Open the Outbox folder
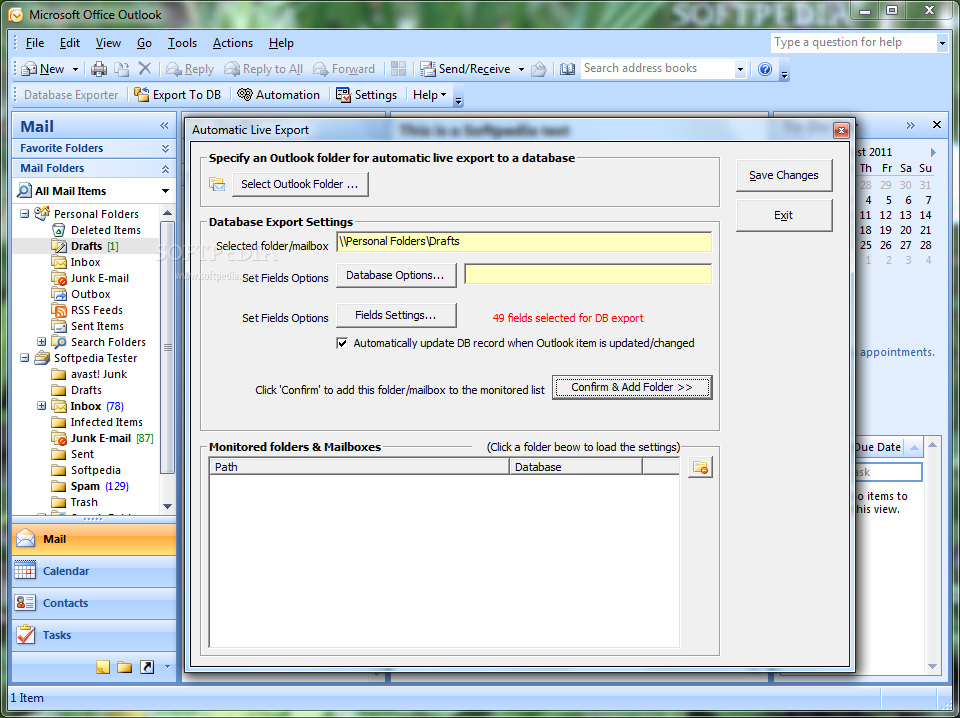 click(91, 294)
